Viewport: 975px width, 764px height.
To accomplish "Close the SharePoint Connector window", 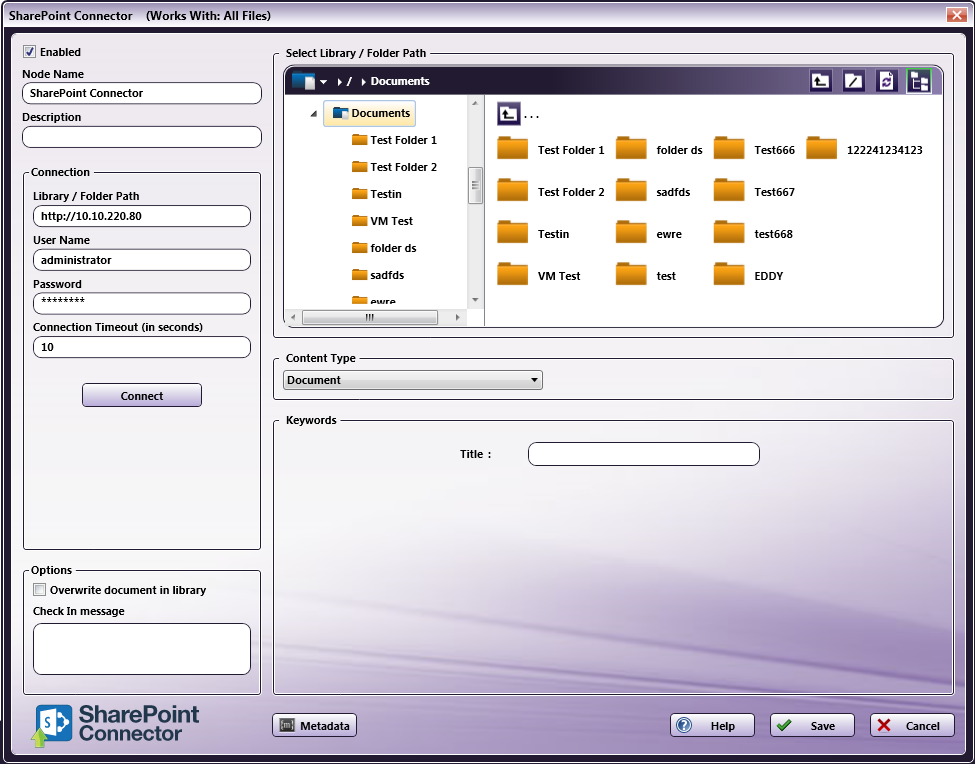I will click(x=956, y=15).
